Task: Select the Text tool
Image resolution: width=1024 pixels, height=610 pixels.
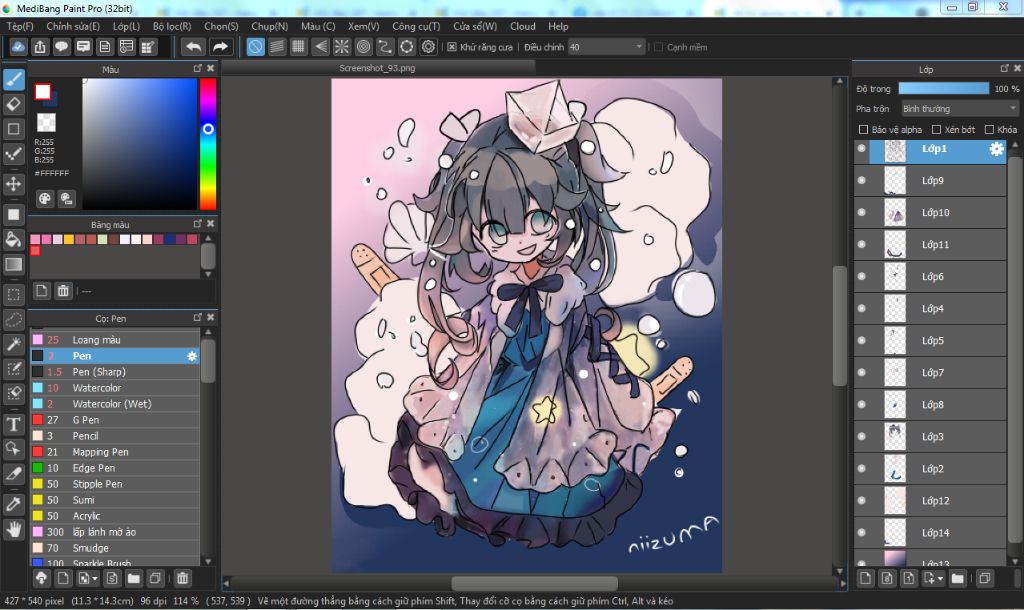Action: (14, 425)
